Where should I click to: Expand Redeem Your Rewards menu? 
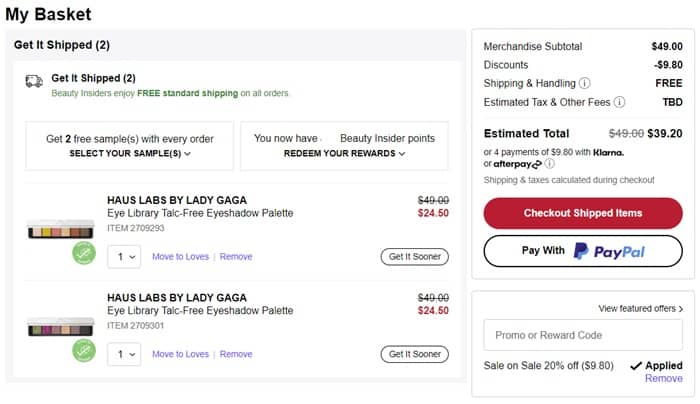[344, 154]
